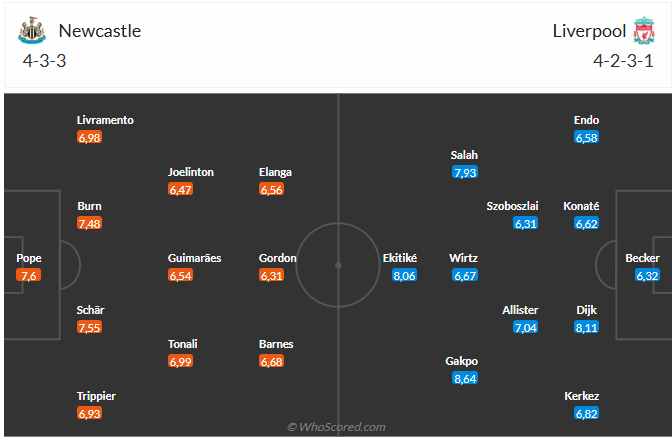
Task: Click the Newcastle club crest icon
Action: click(32, 31)
